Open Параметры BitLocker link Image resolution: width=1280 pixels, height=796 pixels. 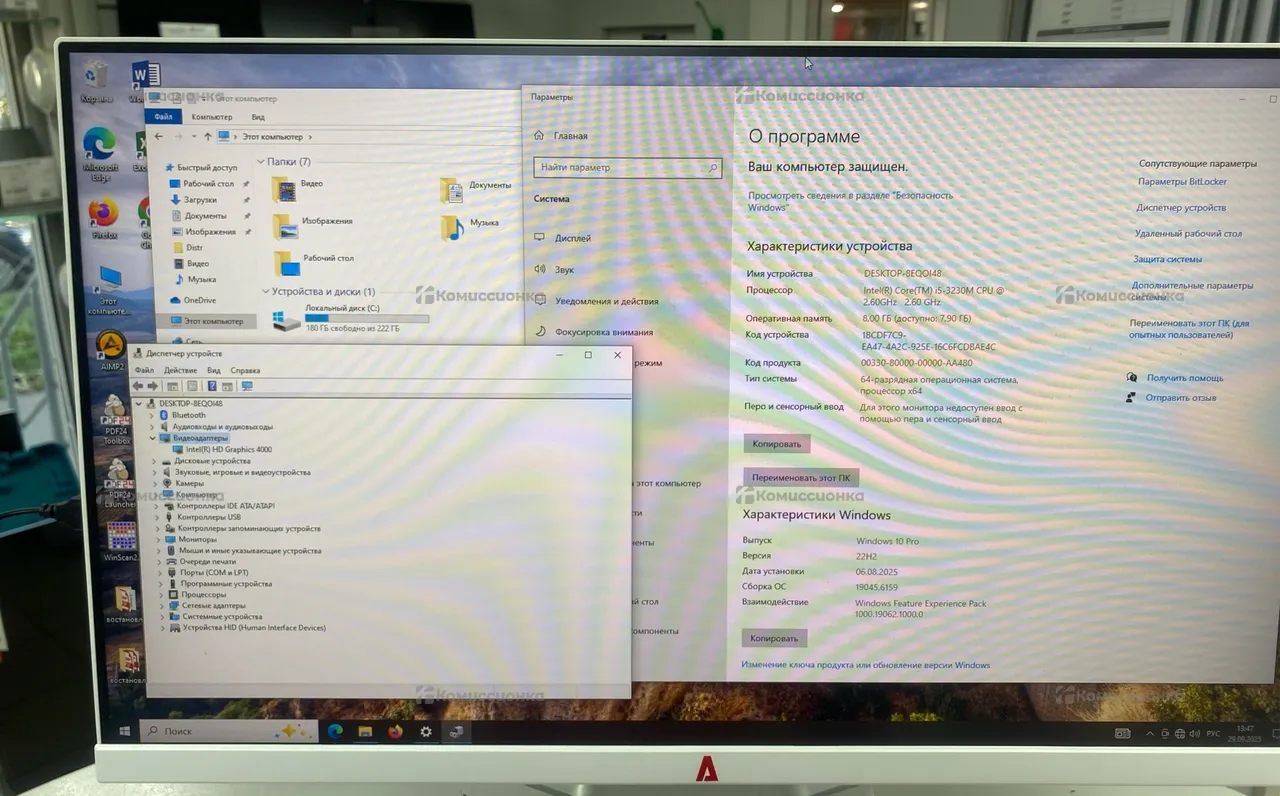[1182, 182]
